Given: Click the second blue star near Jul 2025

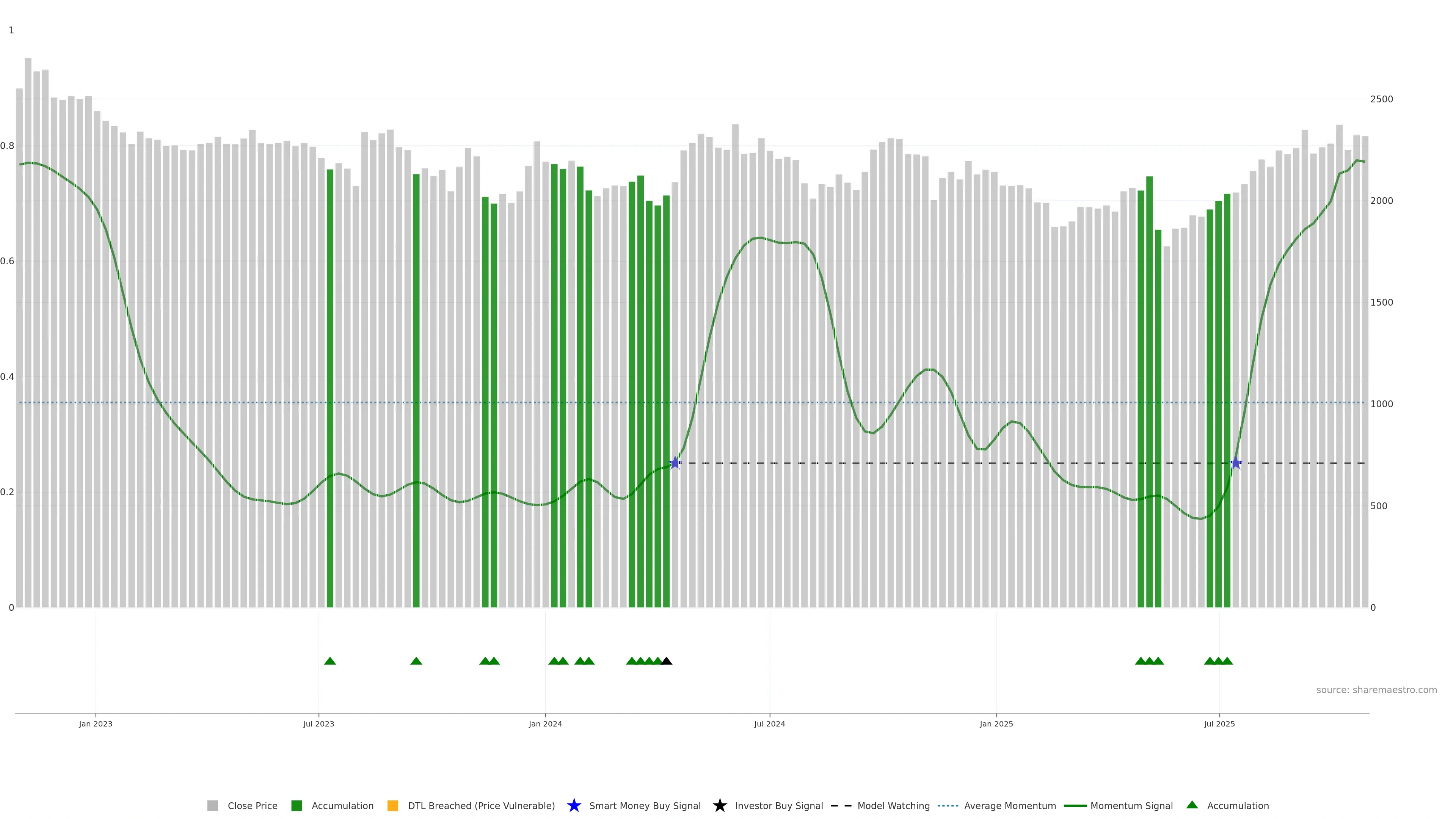Looking at the screenshot, I should [1236, 463].
